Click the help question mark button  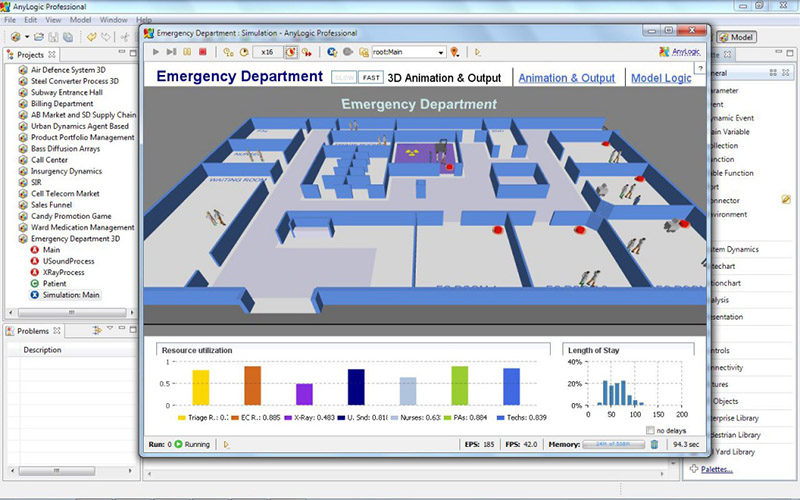tap(701, 68)
